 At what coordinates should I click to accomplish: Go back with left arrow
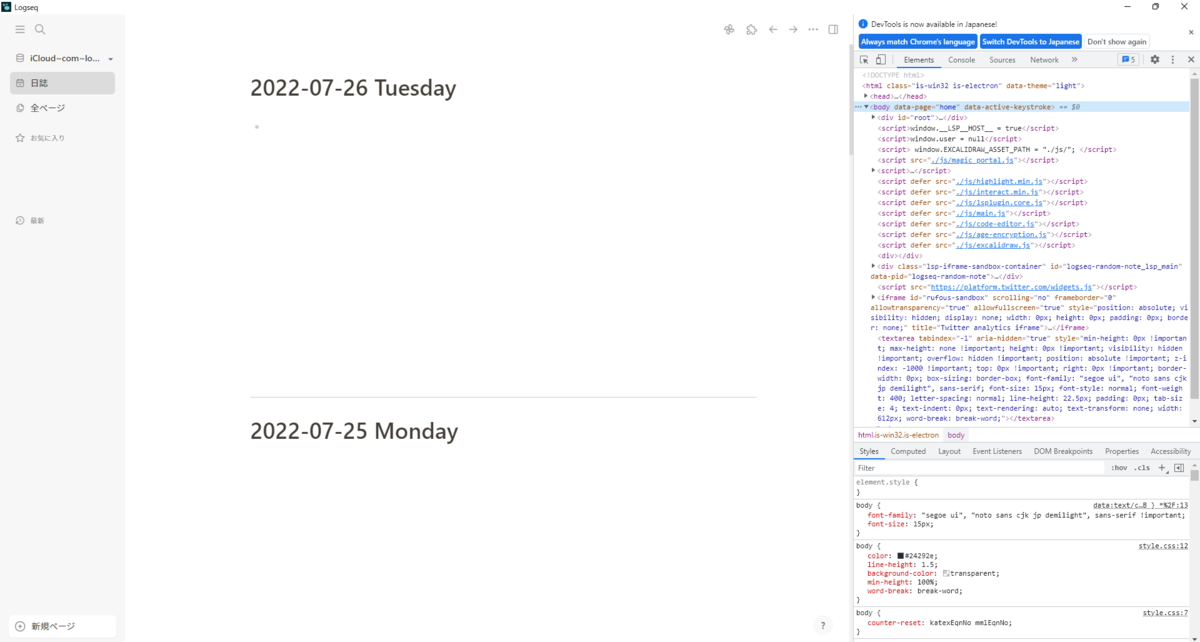(773, 30)
